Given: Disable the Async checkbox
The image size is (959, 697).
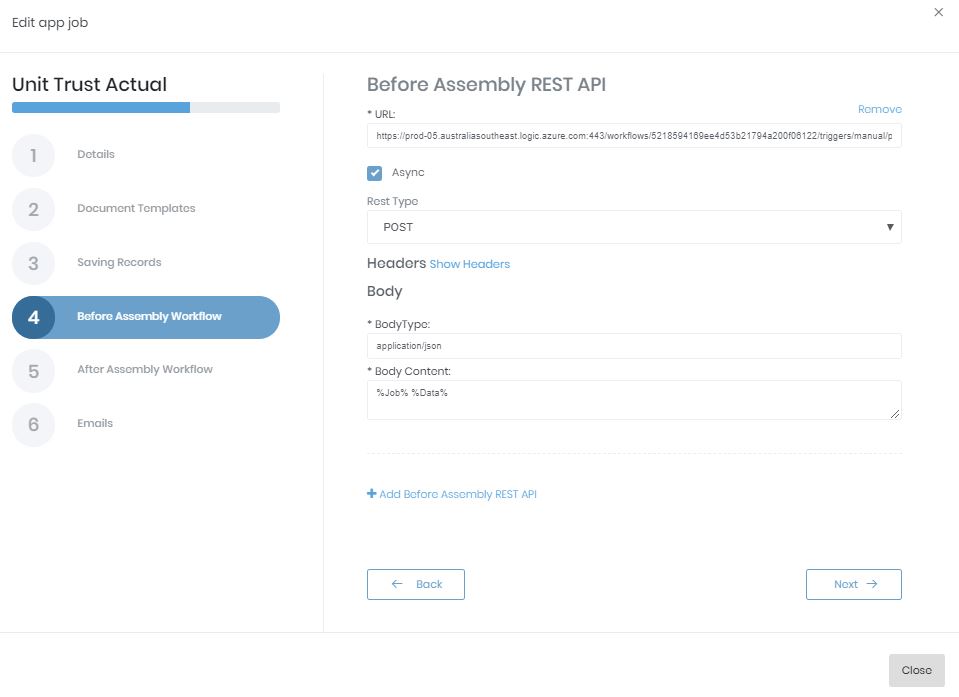Looking at the screenshot, I should [x=374, y=172].
